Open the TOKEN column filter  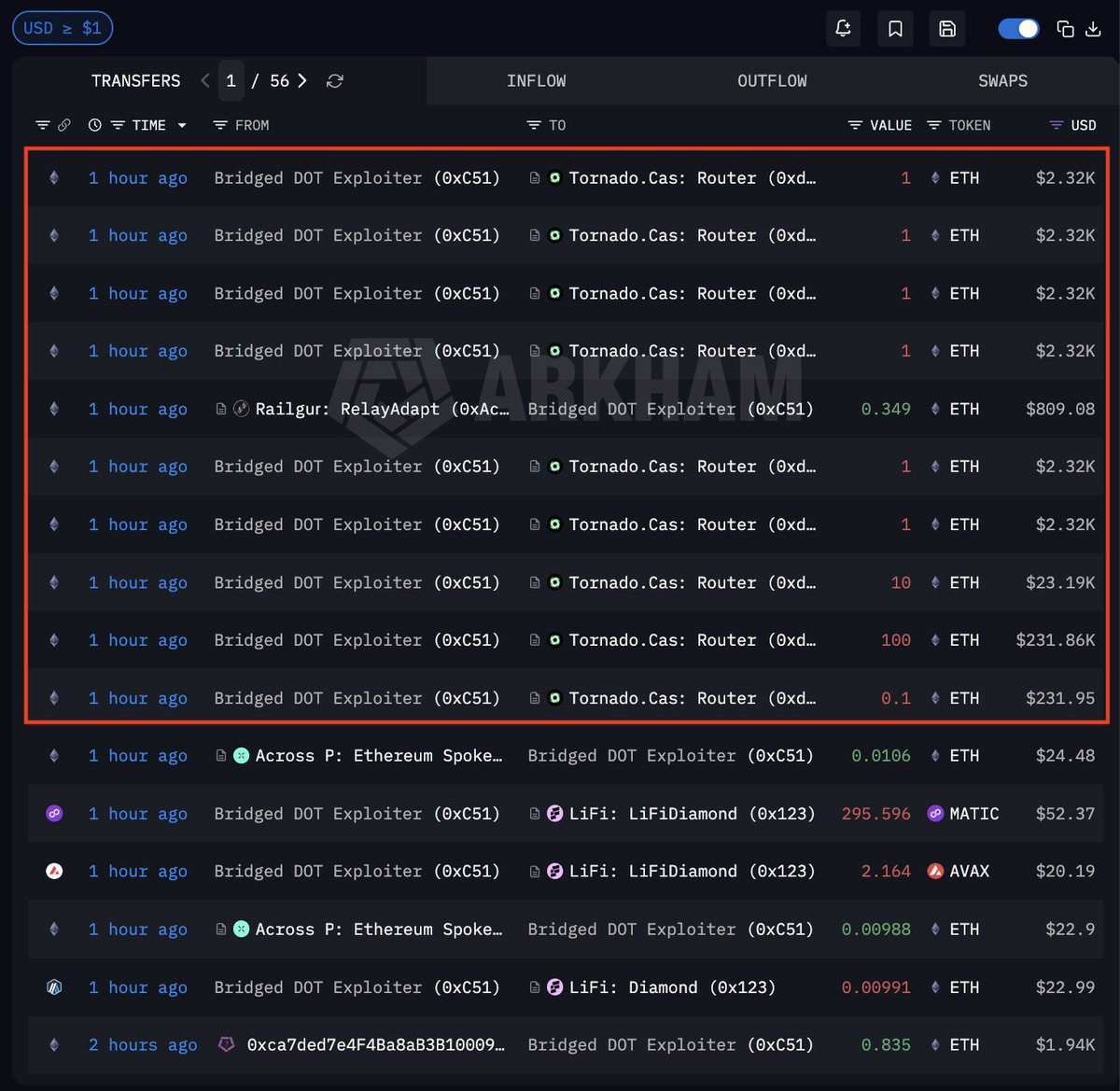click(x=933, y=125)
